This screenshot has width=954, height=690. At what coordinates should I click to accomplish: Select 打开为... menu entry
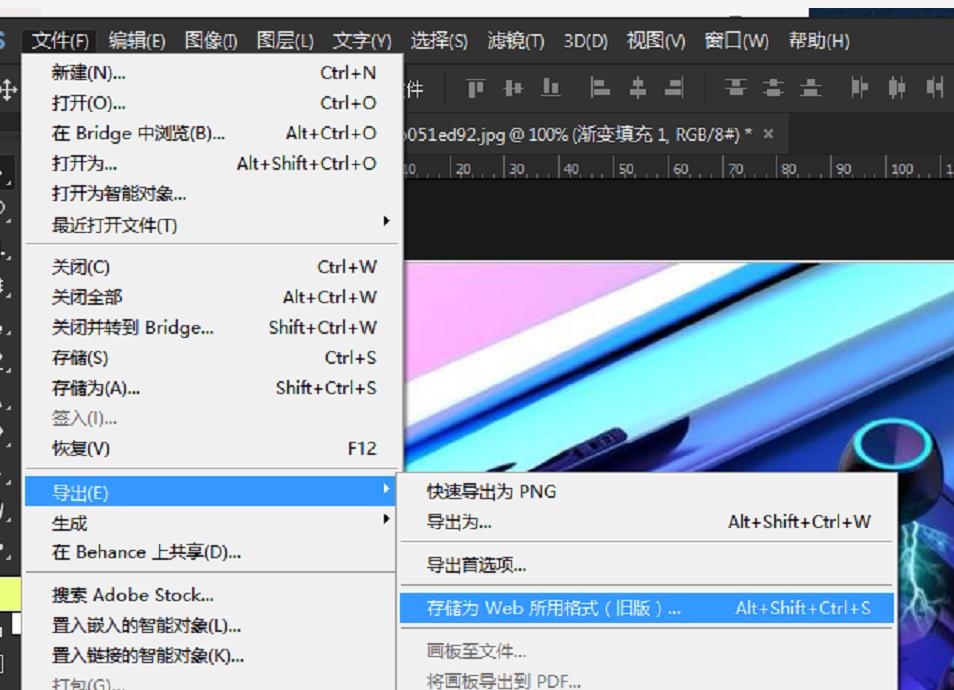[x=214, y=164]
